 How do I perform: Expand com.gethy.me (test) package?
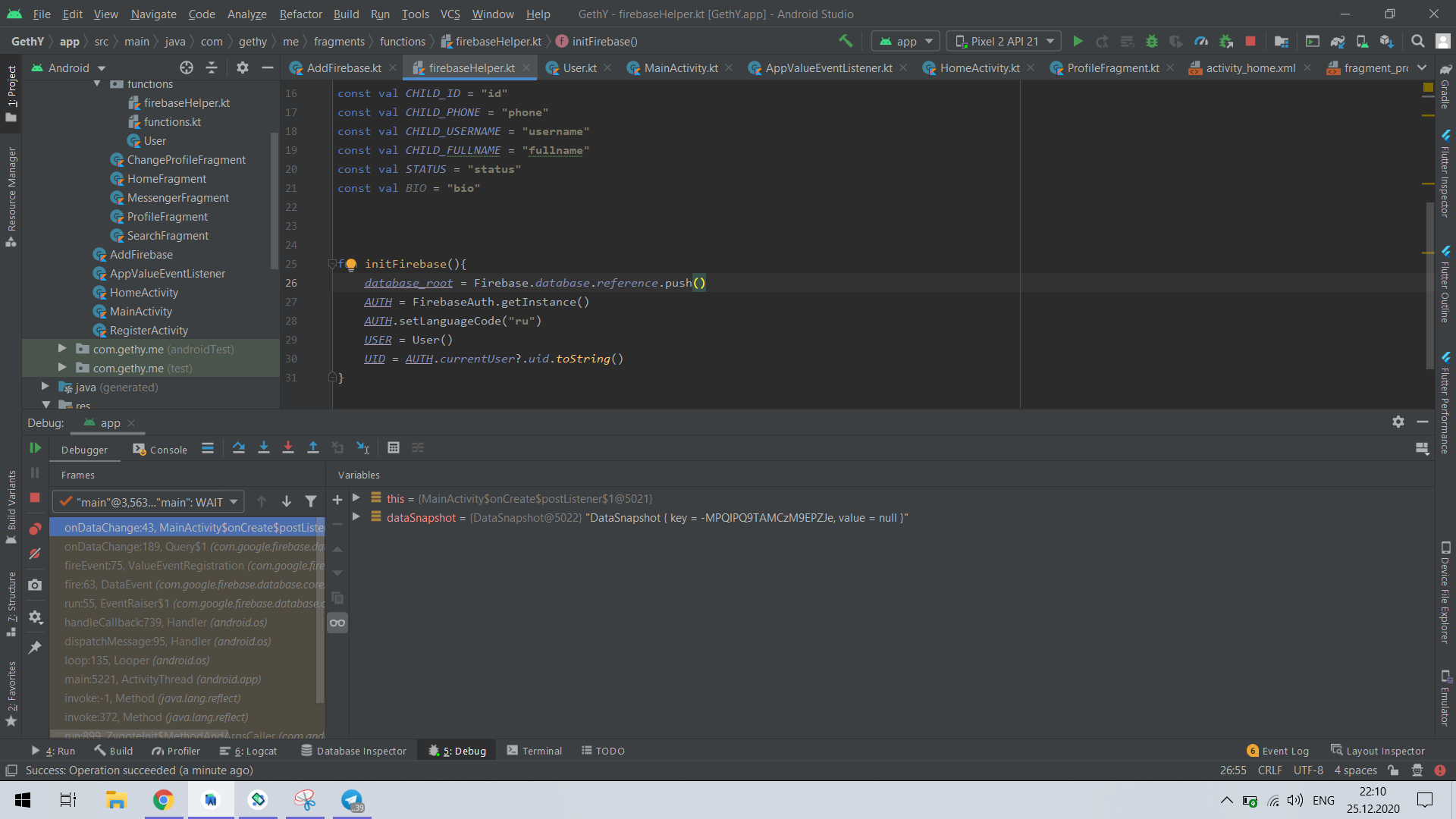tap(62, 368)
